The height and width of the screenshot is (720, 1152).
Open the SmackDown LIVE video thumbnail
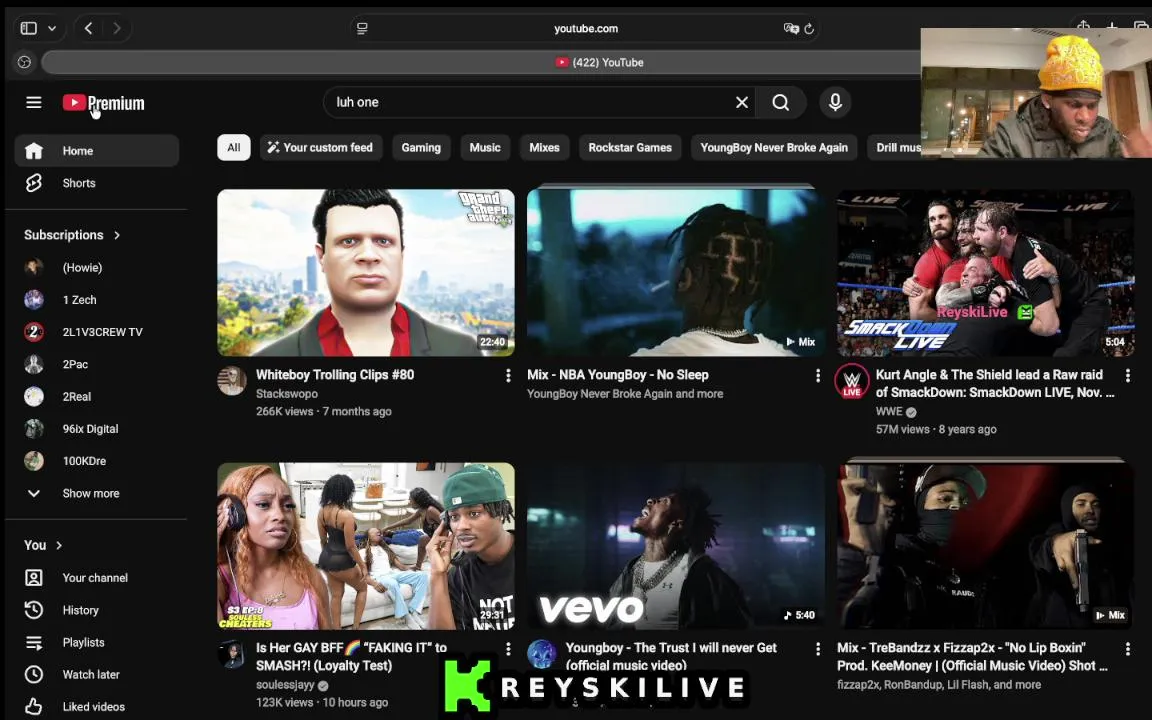point(985,273)
